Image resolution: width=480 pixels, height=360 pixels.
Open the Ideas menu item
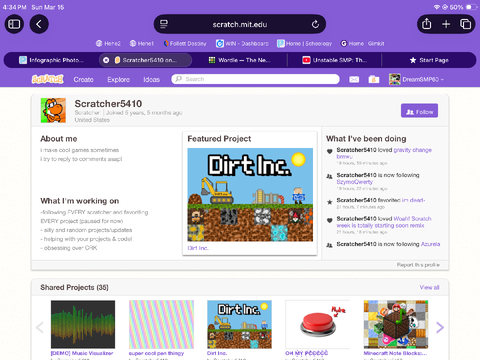152,79
